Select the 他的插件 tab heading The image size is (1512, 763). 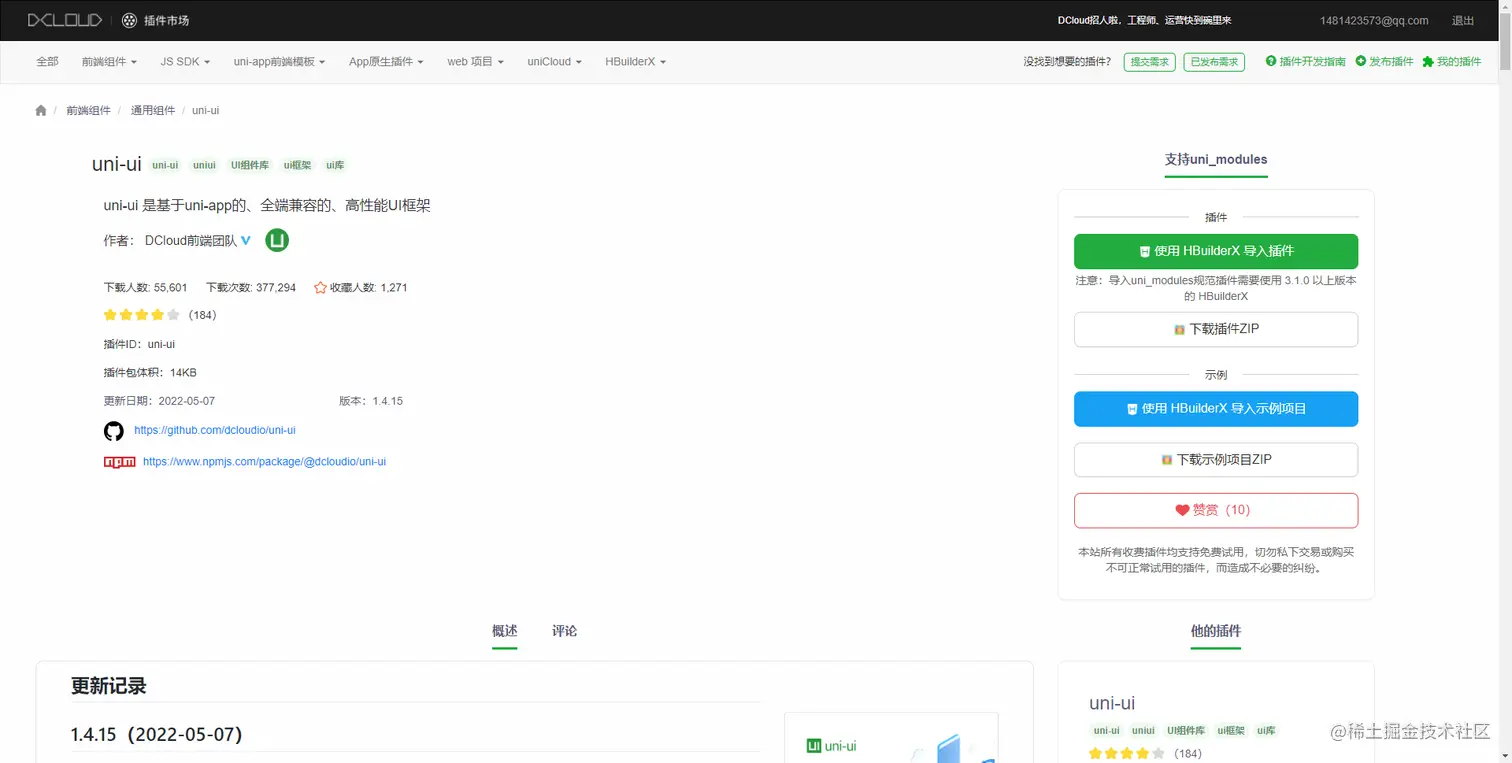tap(1216, 631)
